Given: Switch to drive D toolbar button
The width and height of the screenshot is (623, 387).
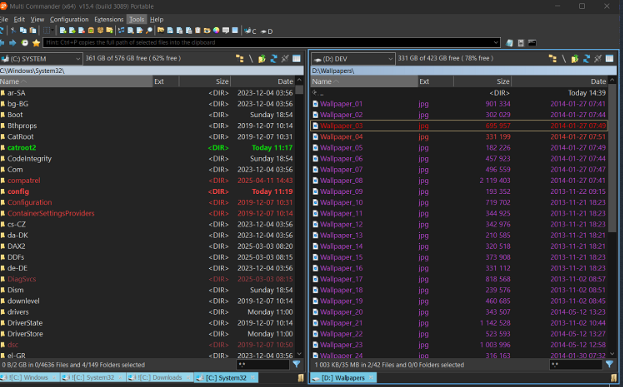Looking at the screenshot, I should coord(267,31).
